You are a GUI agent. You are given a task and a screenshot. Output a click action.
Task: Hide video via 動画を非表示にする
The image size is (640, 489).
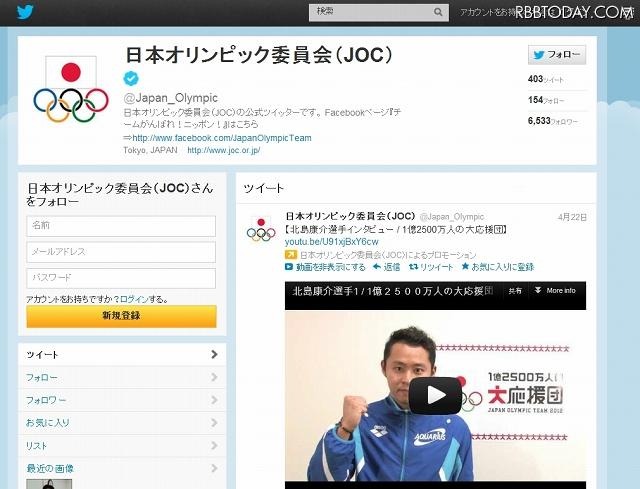(x=325, y=267)
